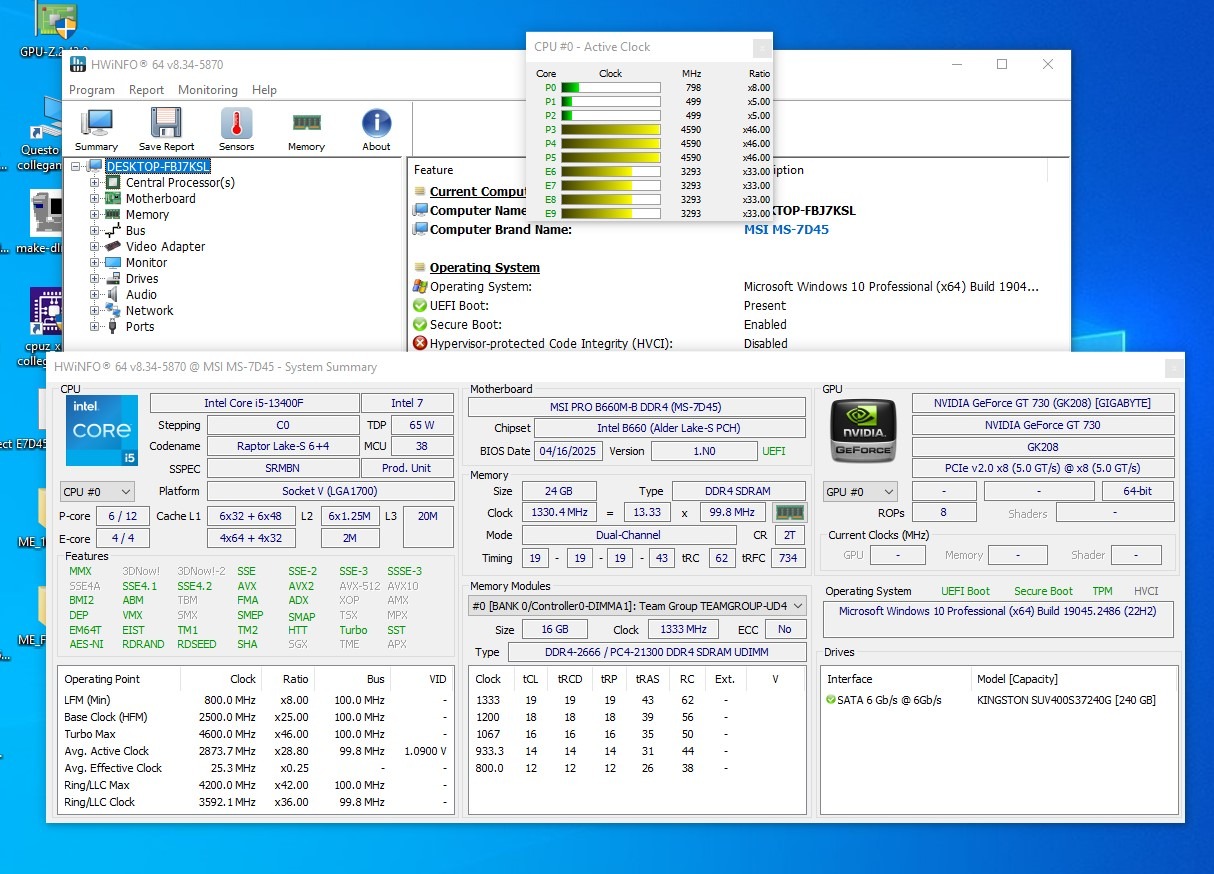
Task: Open the Monitoring menu
Action: 207,90
